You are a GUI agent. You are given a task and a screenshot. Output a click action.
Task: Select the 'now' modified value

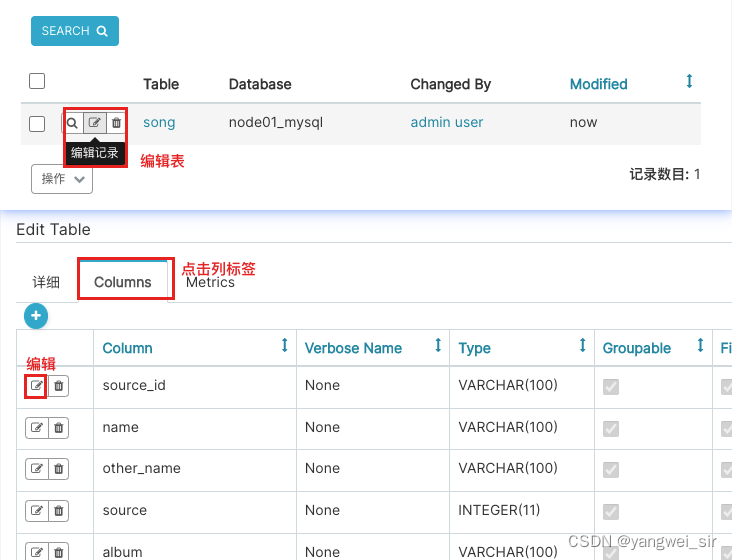[583, 122]
